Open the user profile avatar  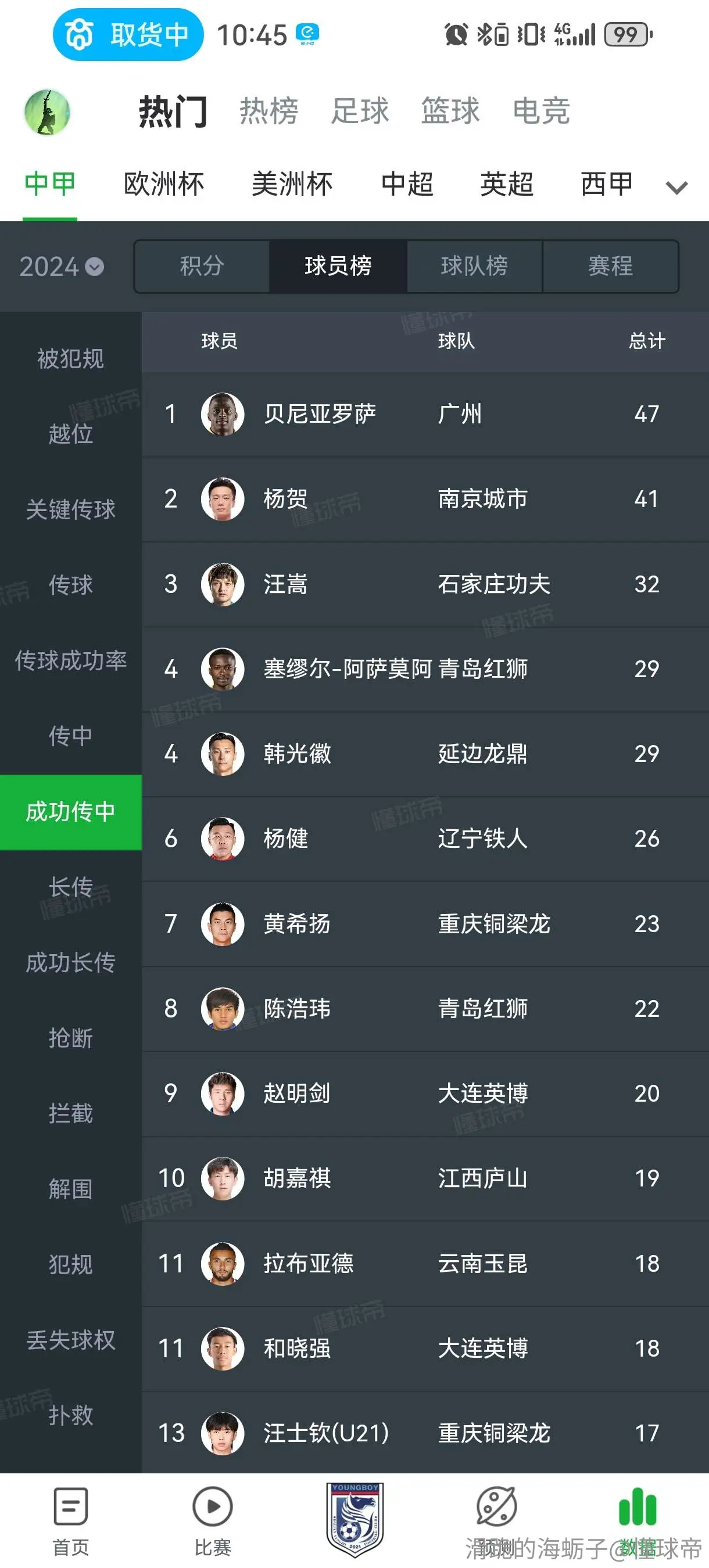pos(47,112)
